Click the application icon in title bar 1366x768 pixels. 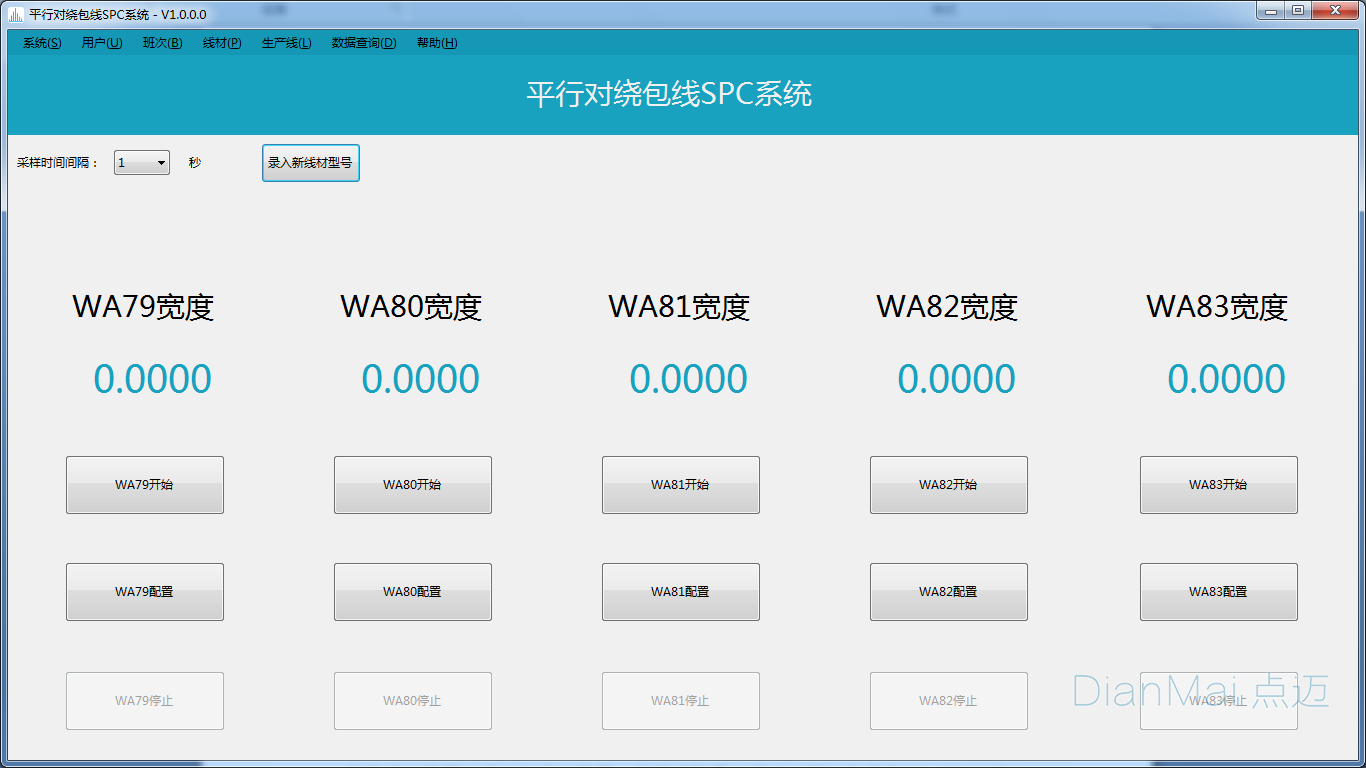[x=16, y=14]
